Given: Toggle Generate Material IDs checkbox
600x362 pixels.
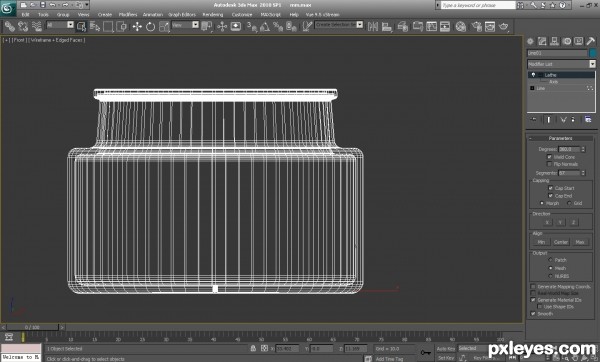Looking at the screenshot, I should tap(533, 300).
